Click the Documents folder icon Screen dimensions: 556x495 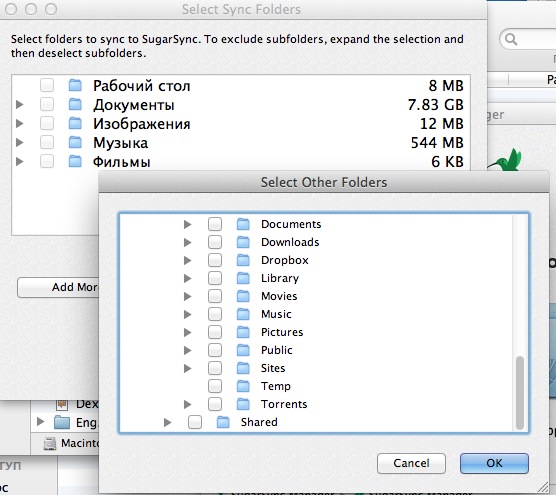pos(243,224)
